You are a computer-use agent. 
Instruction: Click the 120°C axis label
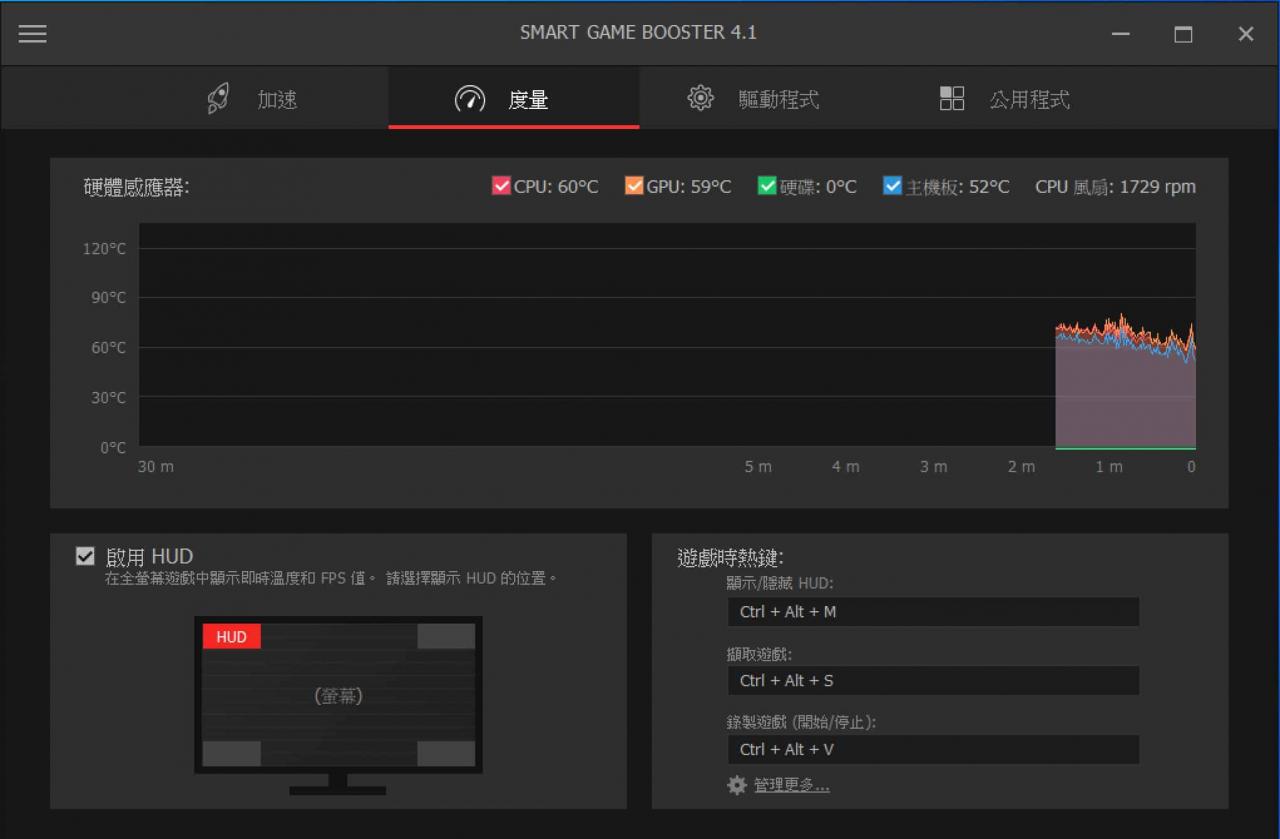pyautogui.click(x=104, y=248)
